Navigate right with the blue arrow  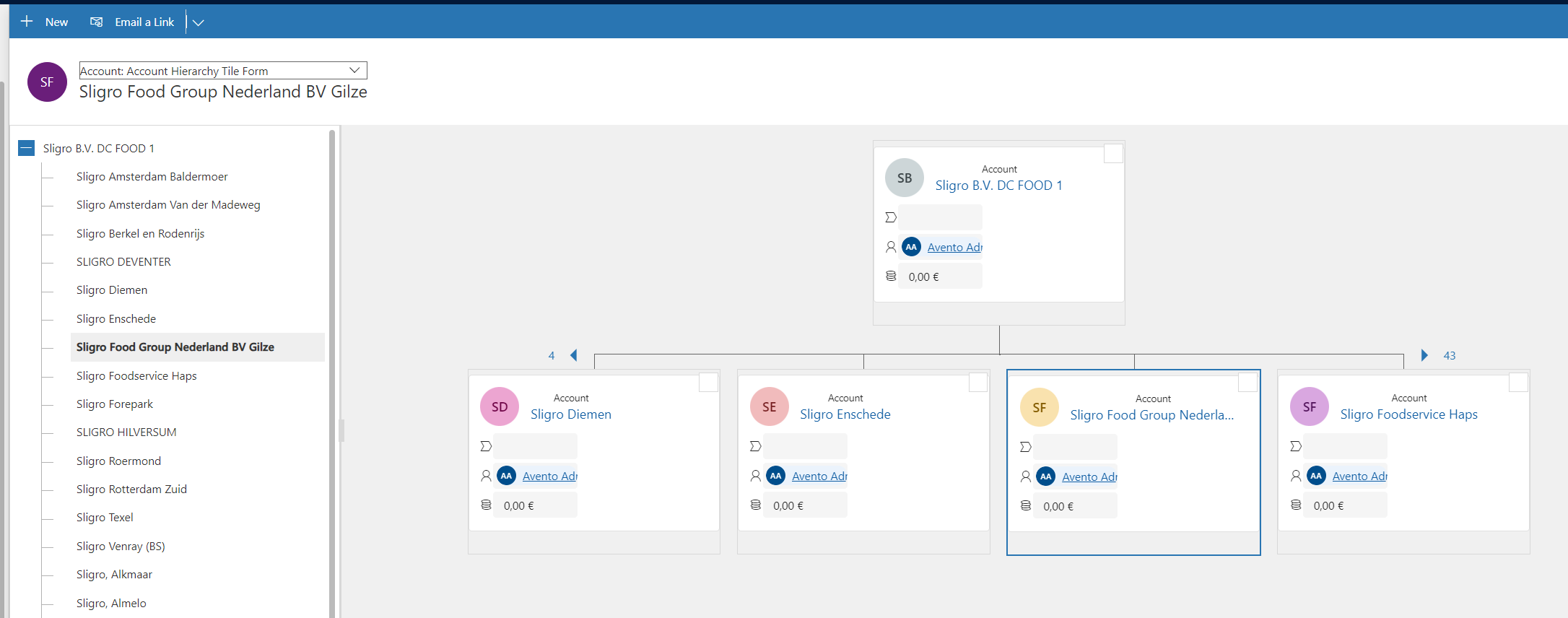pos(1424,355)
